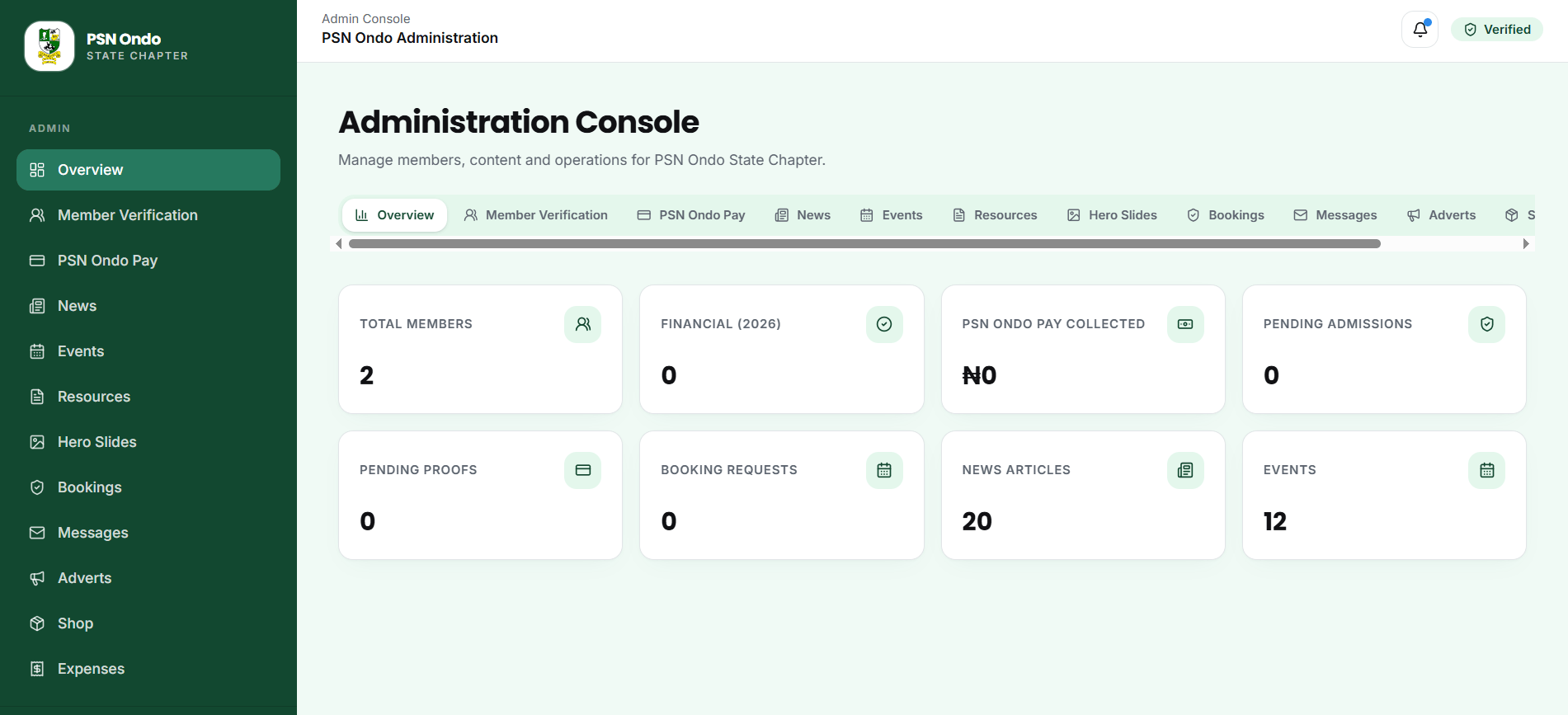The height and width of the screenshot is (715, 1568).
Task: Open Resources in the sidebar
Action: [x=148, y=397]
